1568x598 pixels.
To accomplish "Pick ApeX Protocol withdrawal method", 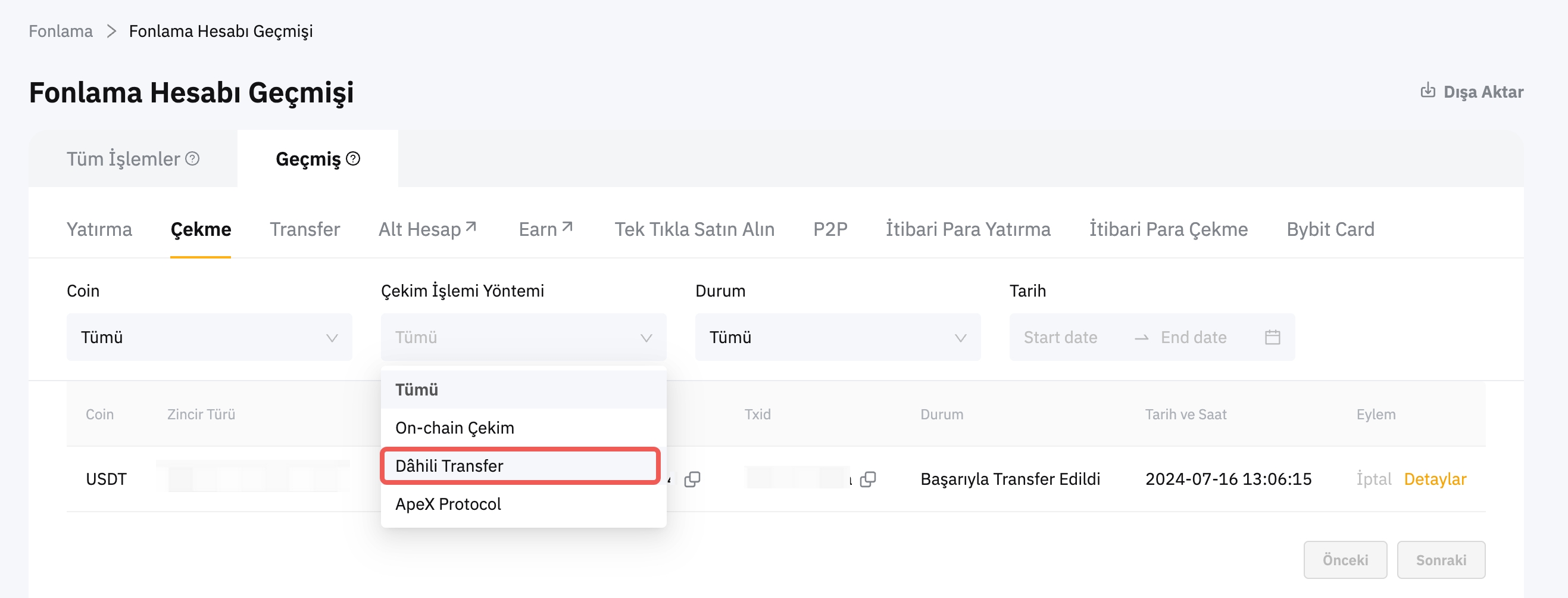I will [448, 504].
